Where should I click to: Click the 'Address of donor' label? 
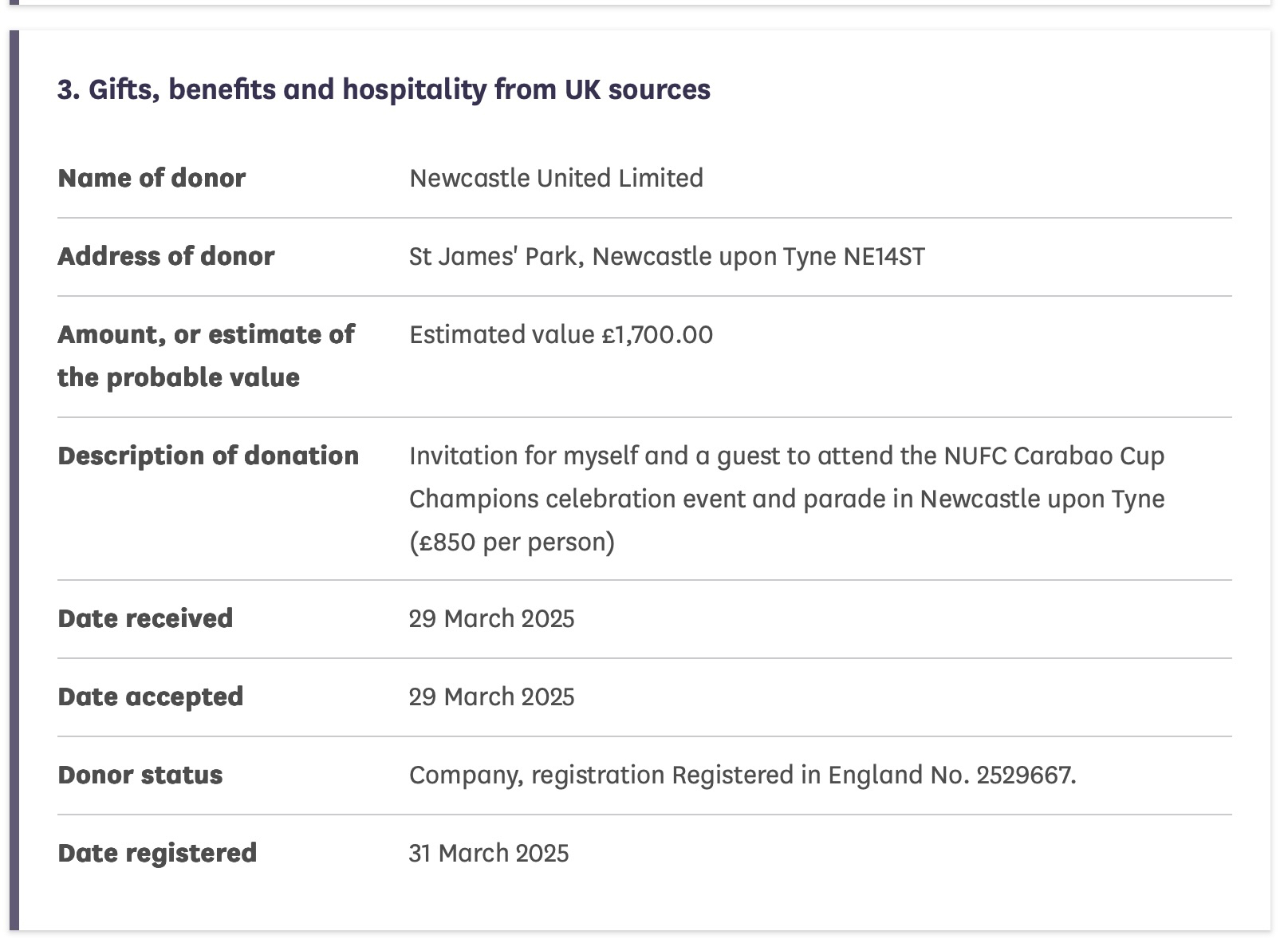coord(166,256)
